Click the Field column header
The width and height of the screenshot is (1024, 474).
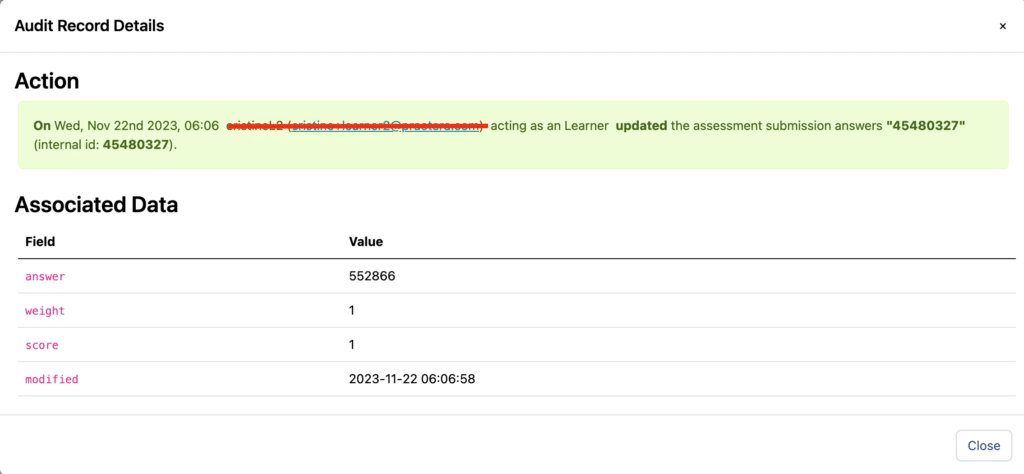40,242
